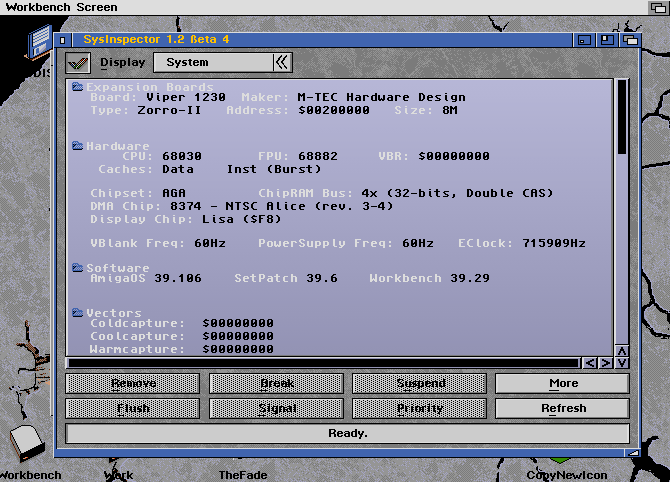Cycle display mode with the arrow glyph
This screenshot has width=670, height=482.
282,62
